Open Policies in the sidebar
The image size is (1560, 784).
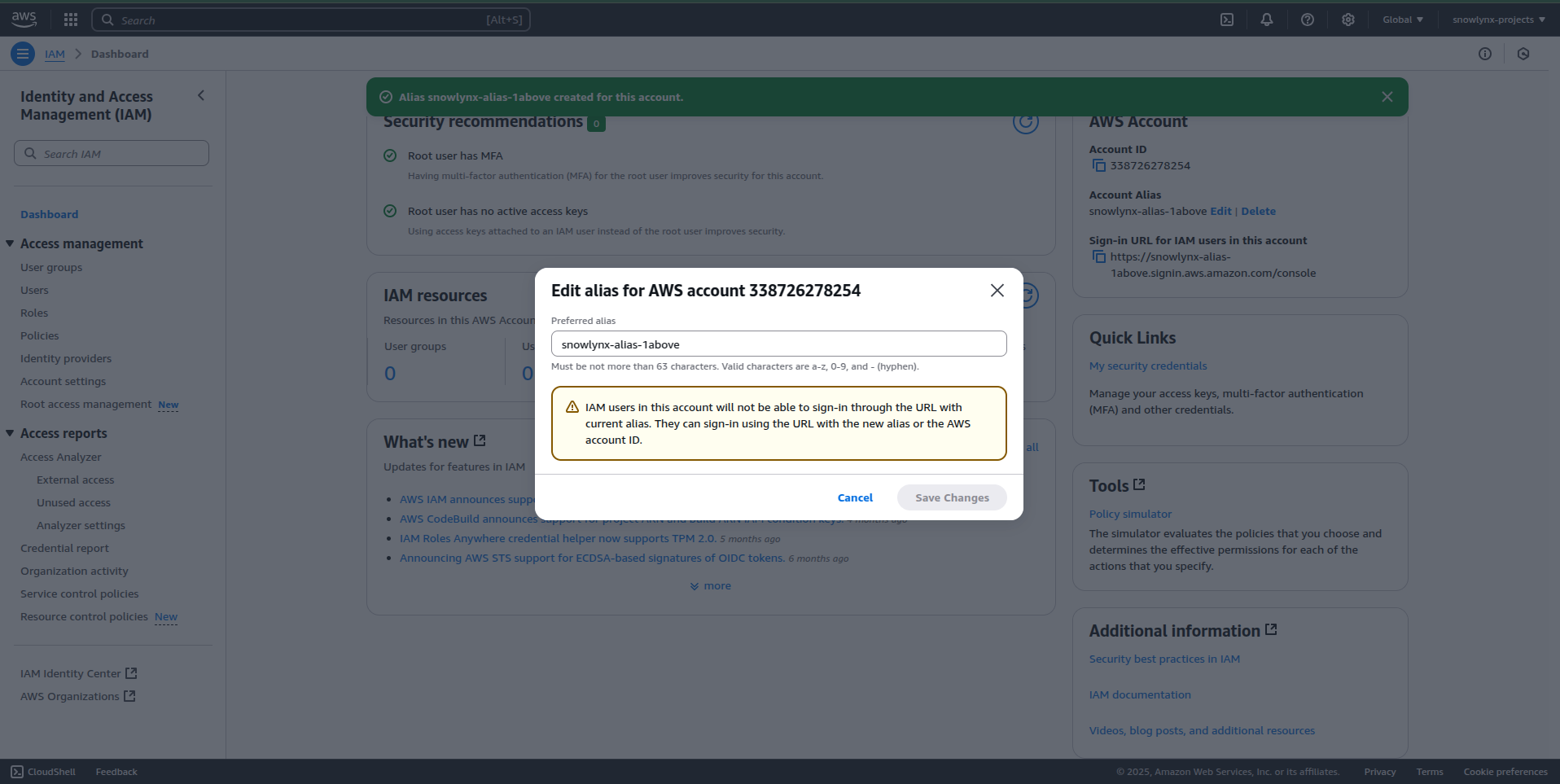(40, 336)
